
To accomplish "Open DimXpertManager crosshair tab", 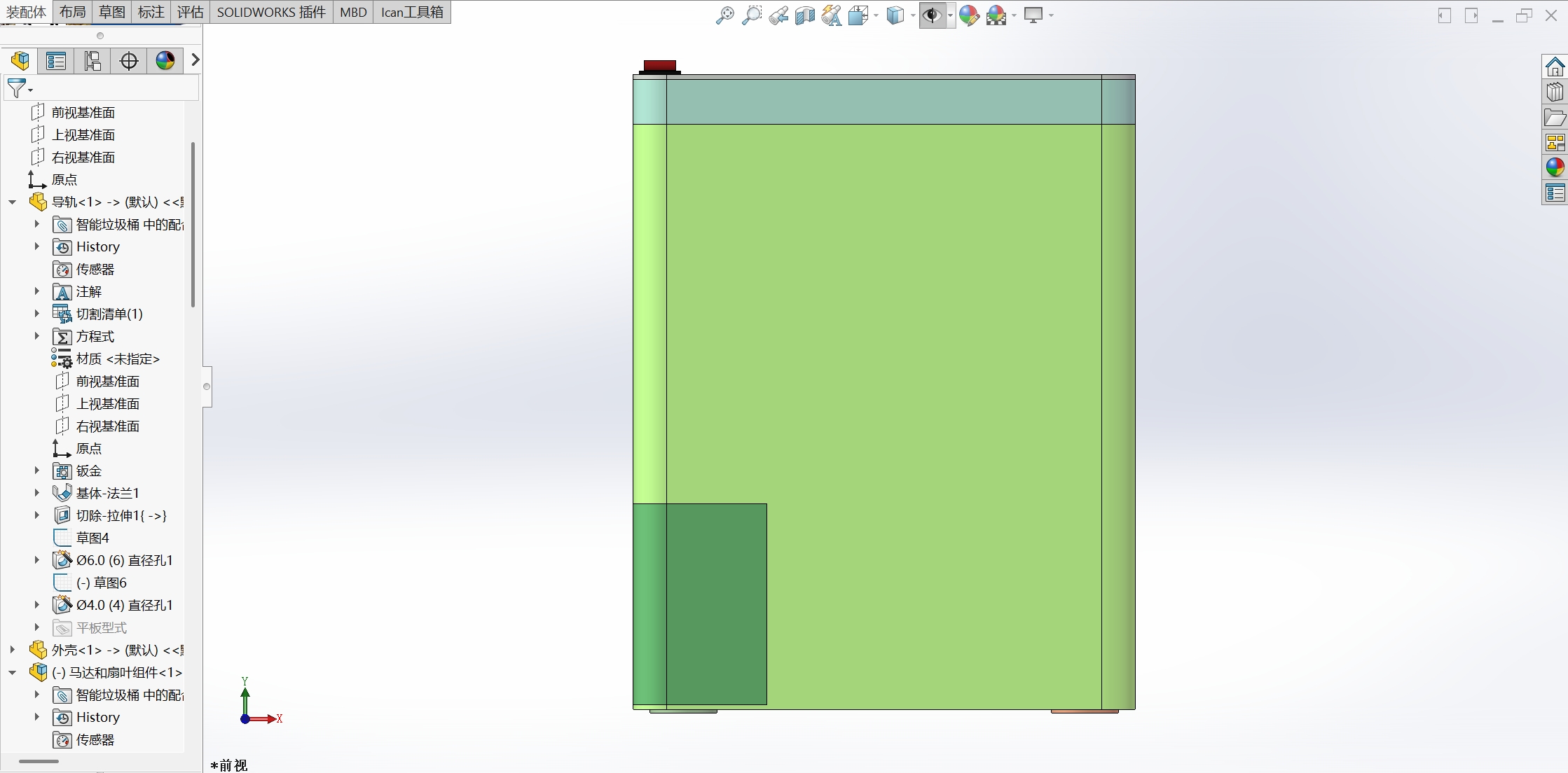I will (129, 61).
